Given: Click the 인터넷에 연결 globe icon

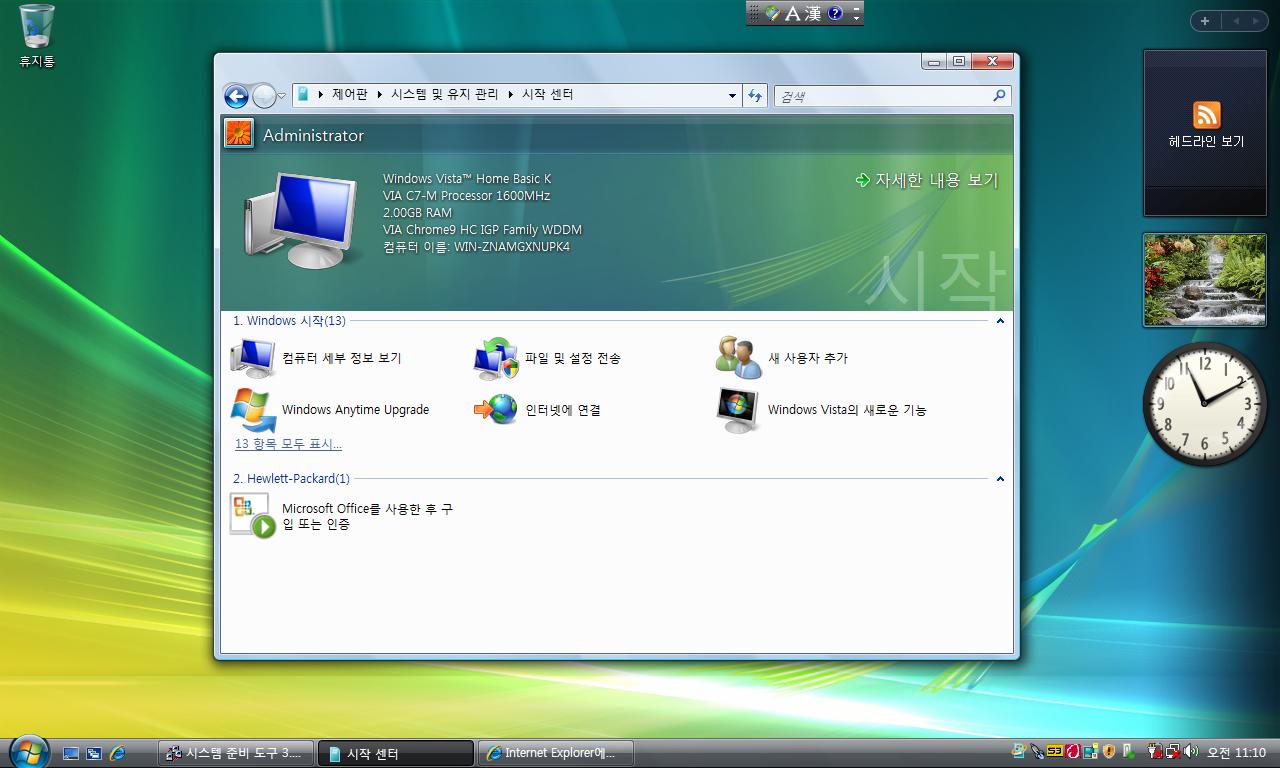Looking at the screenshot, I should pos(496,410).
